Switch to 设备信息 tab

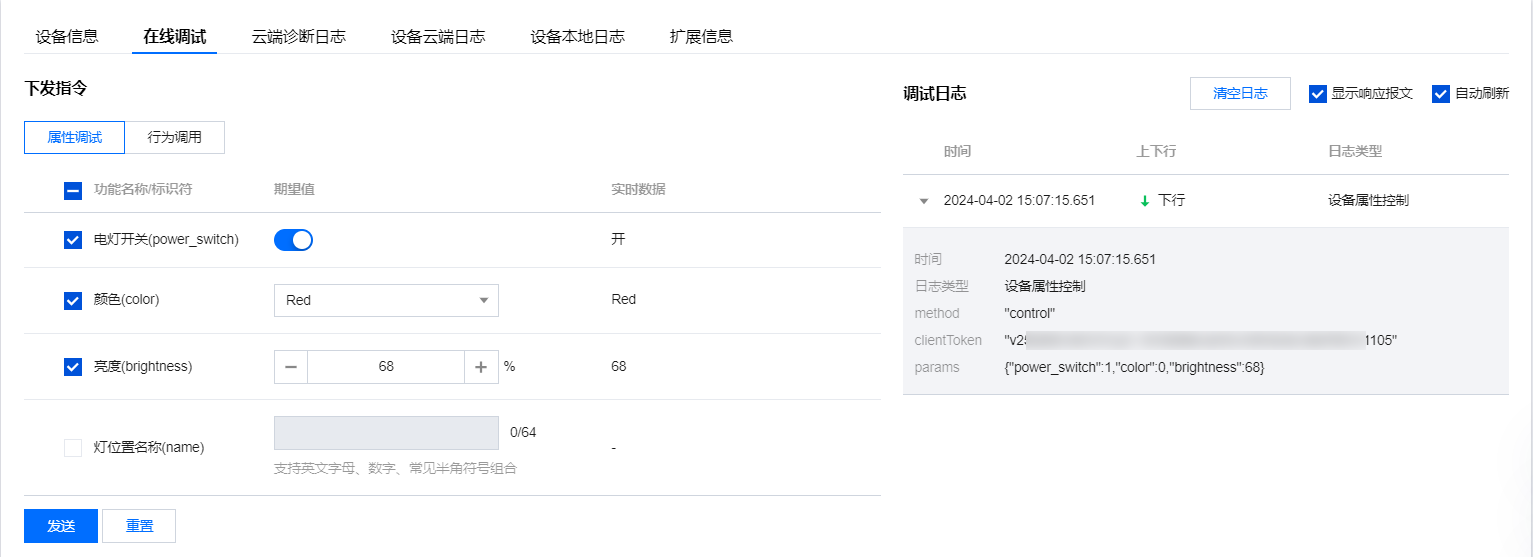67,37
